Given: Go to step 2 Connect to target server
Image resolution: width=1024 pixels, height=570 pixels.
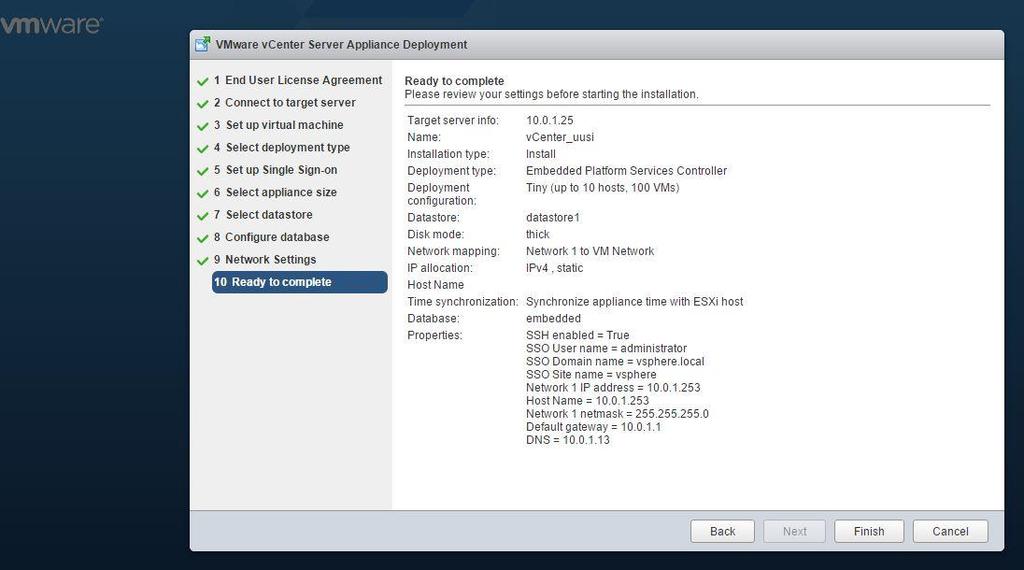Looking at the screenshot, I should point(285,103).
